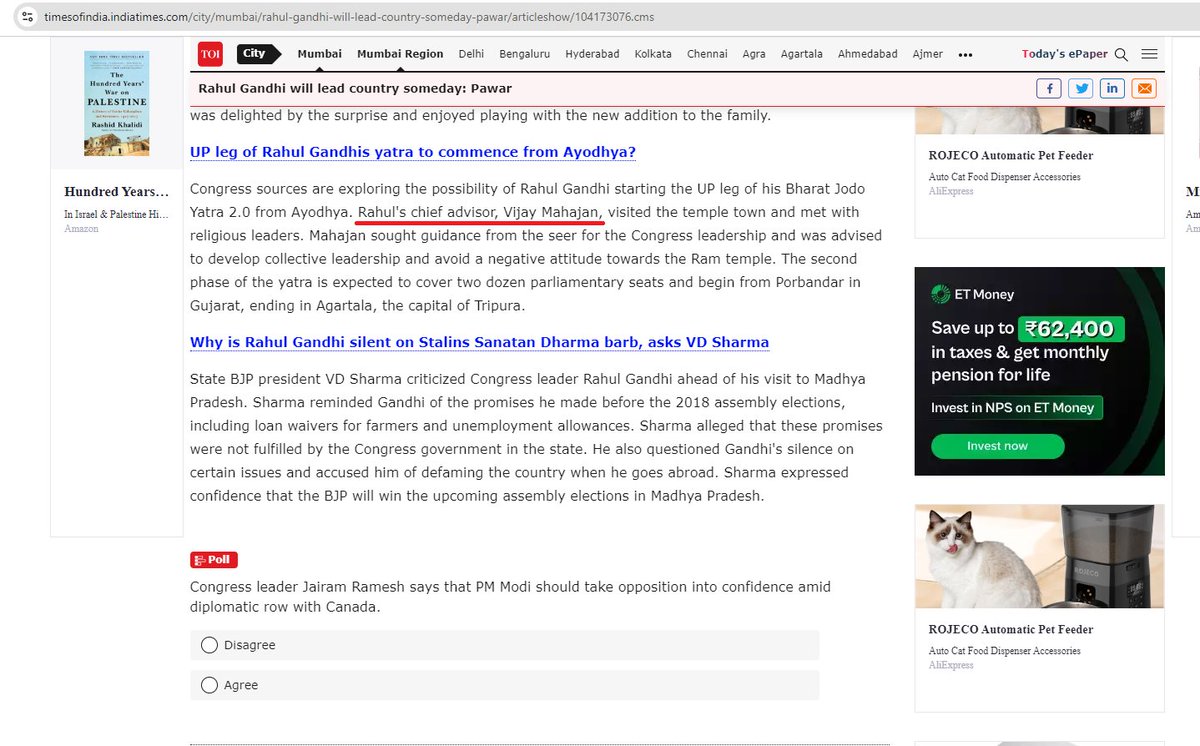Open Today's ePaper link
This screenshot has width=1200, height=746.
(1065, 54)
